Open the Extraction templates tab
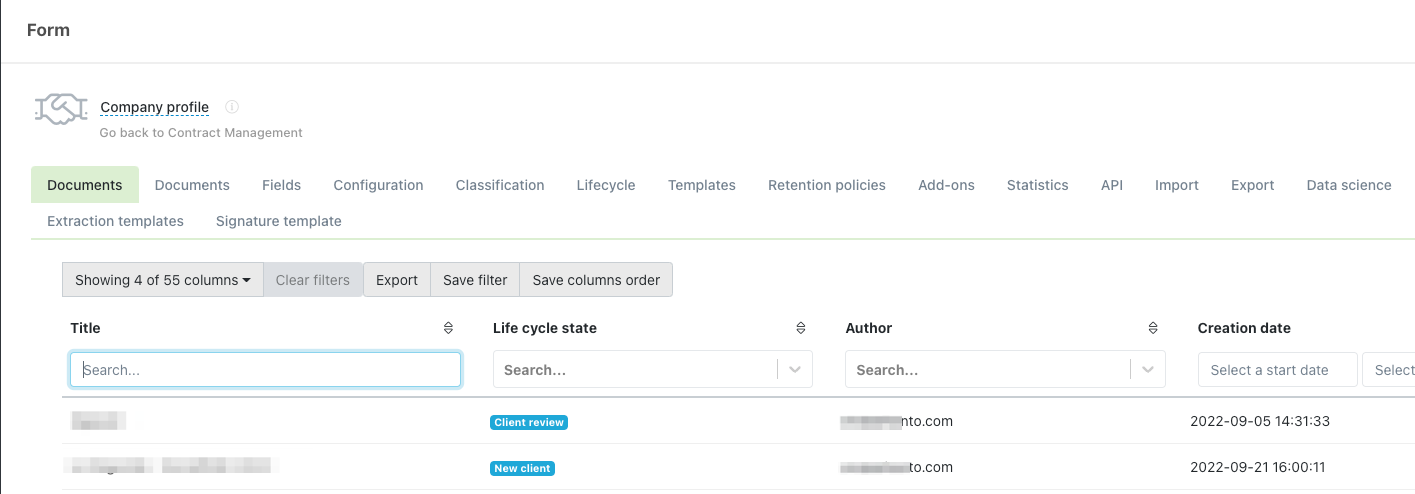Viewport: 1415px width, 494px height. [x=115, y=221]
